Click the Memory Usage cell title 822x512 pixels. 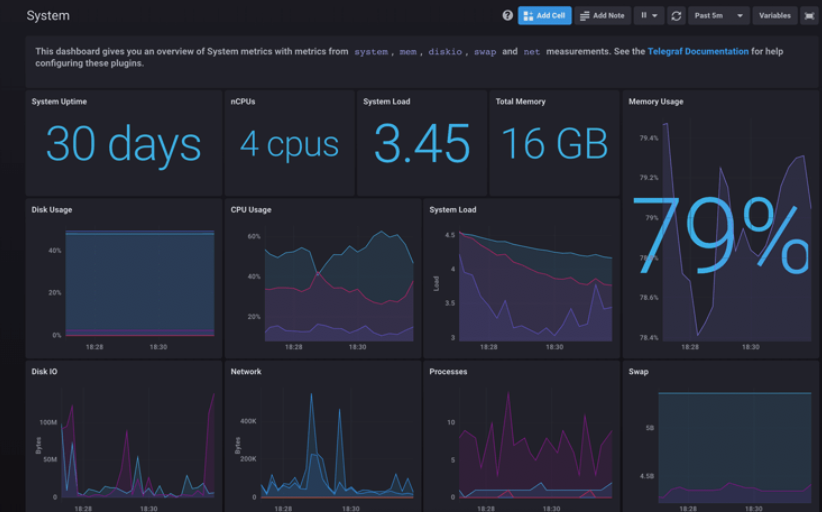point(656,102)
